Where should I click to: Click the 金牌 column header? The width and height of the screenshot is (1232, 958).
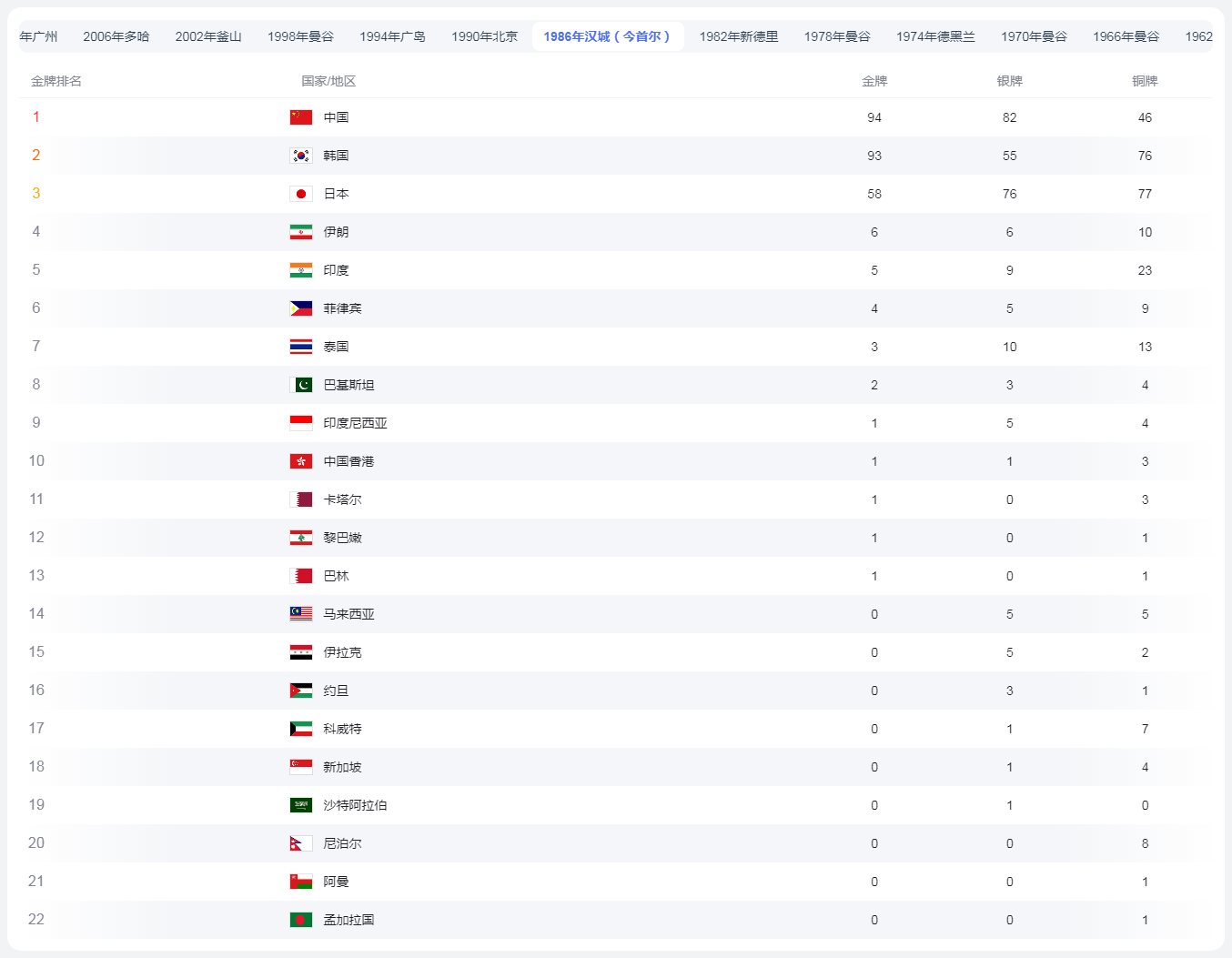[x=874, y=81]
